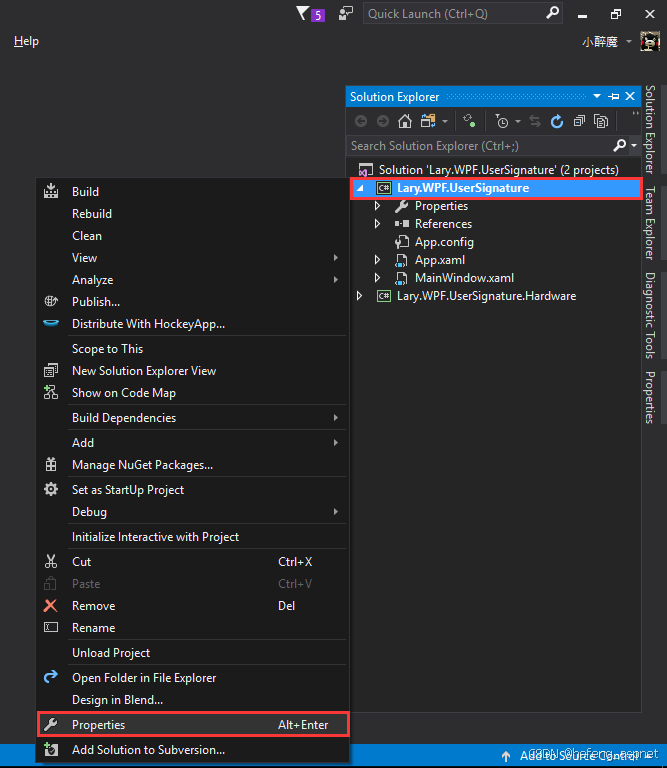Viewport: 667px width, 768px height.
Task: Collapse the Lary.WPF.UserSignature project node
Action: [360, 188]
